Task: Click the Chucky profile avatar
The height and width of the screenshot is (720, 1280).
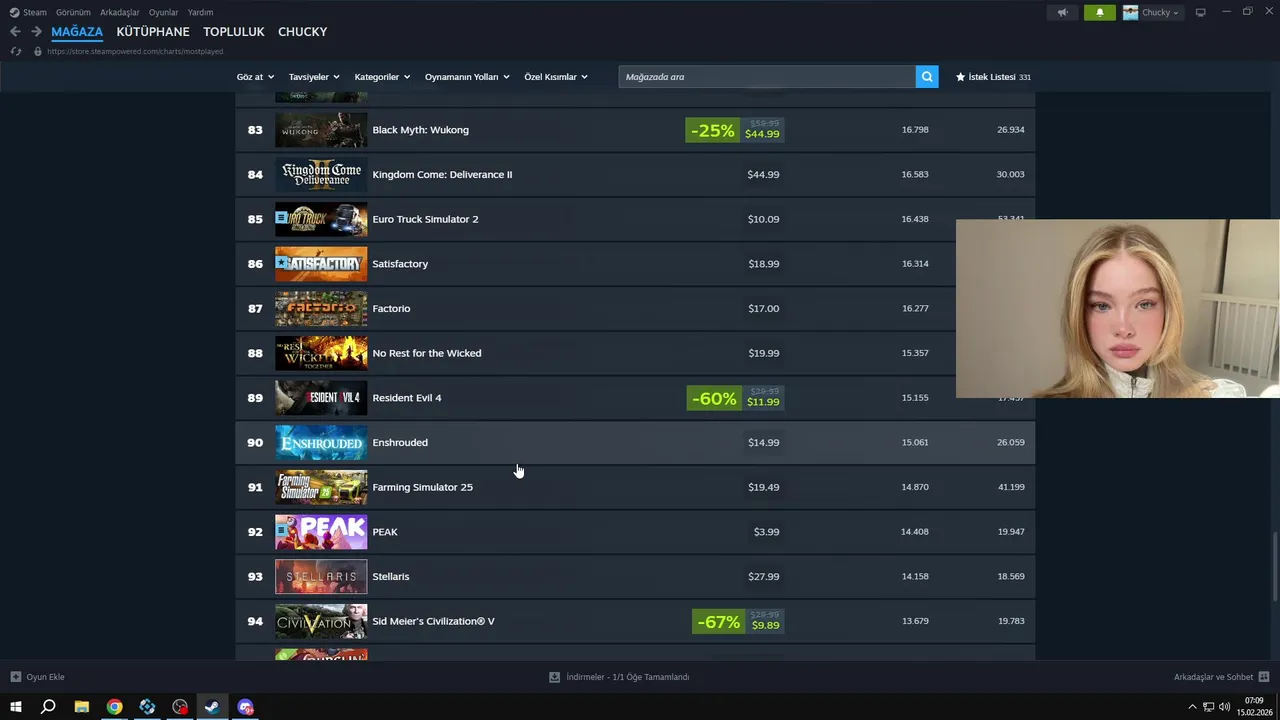Action: click(x=1130, y=12)
